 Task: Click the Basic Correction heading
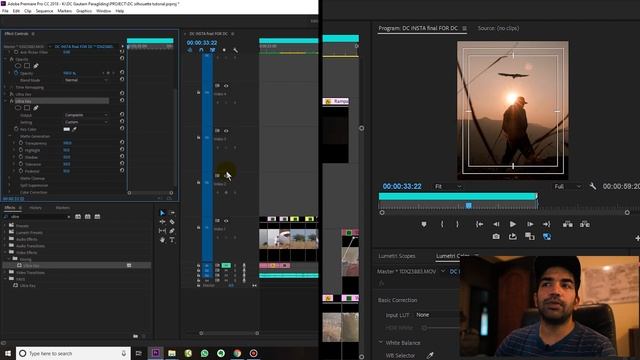tap(398, 300)
